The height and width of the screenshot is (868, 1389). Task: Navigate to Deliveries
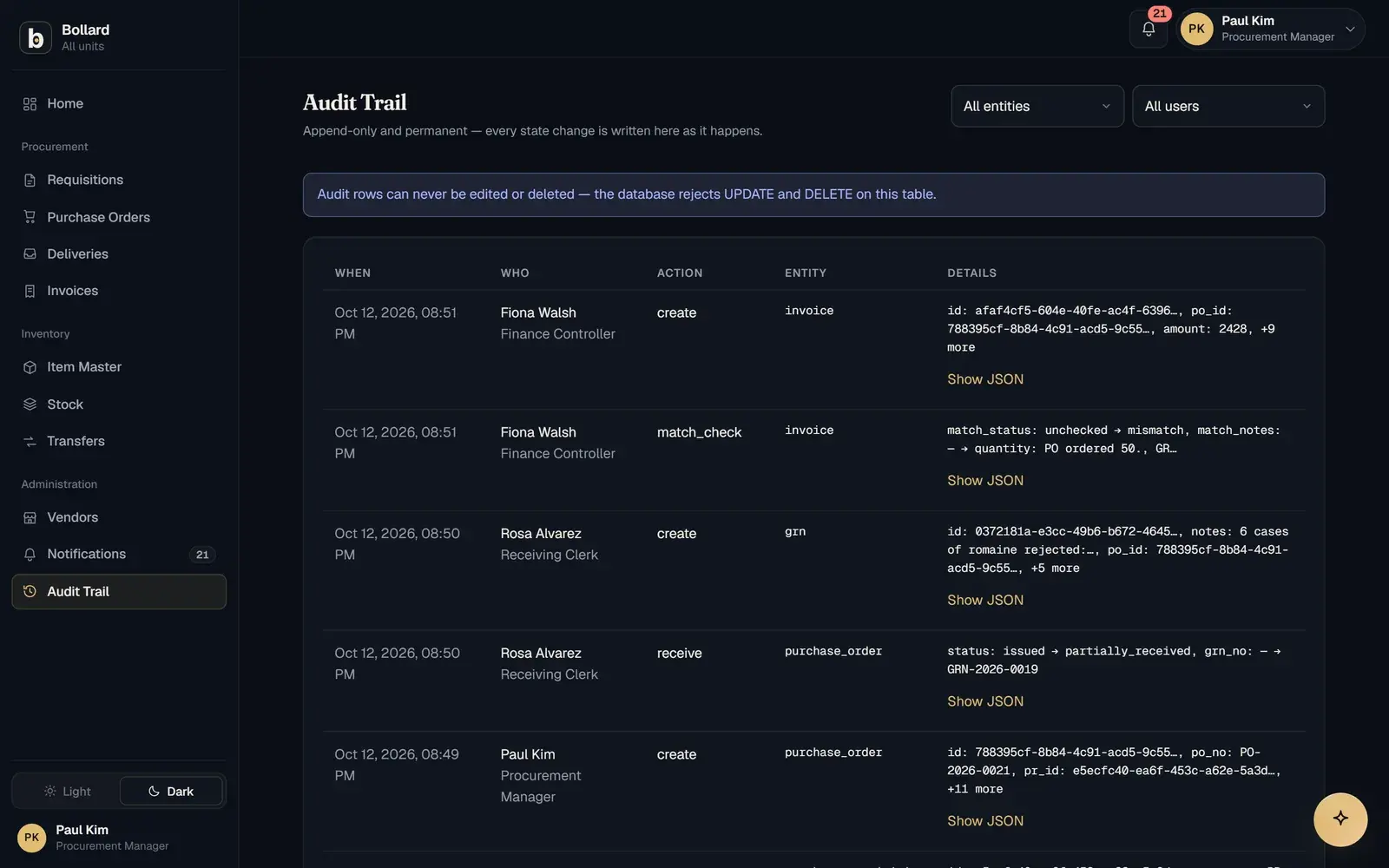coord(119,254)
